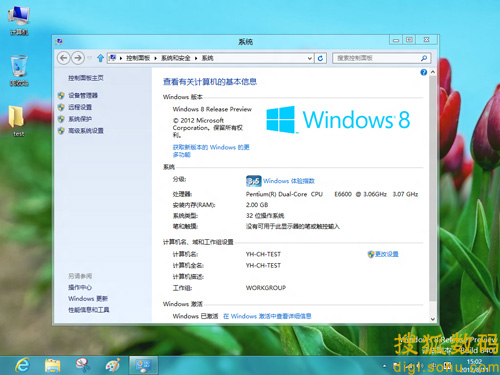Click the System window title bar icon
Image resolution: width=500 pixels, height=375 pixels.
point(59,42)
